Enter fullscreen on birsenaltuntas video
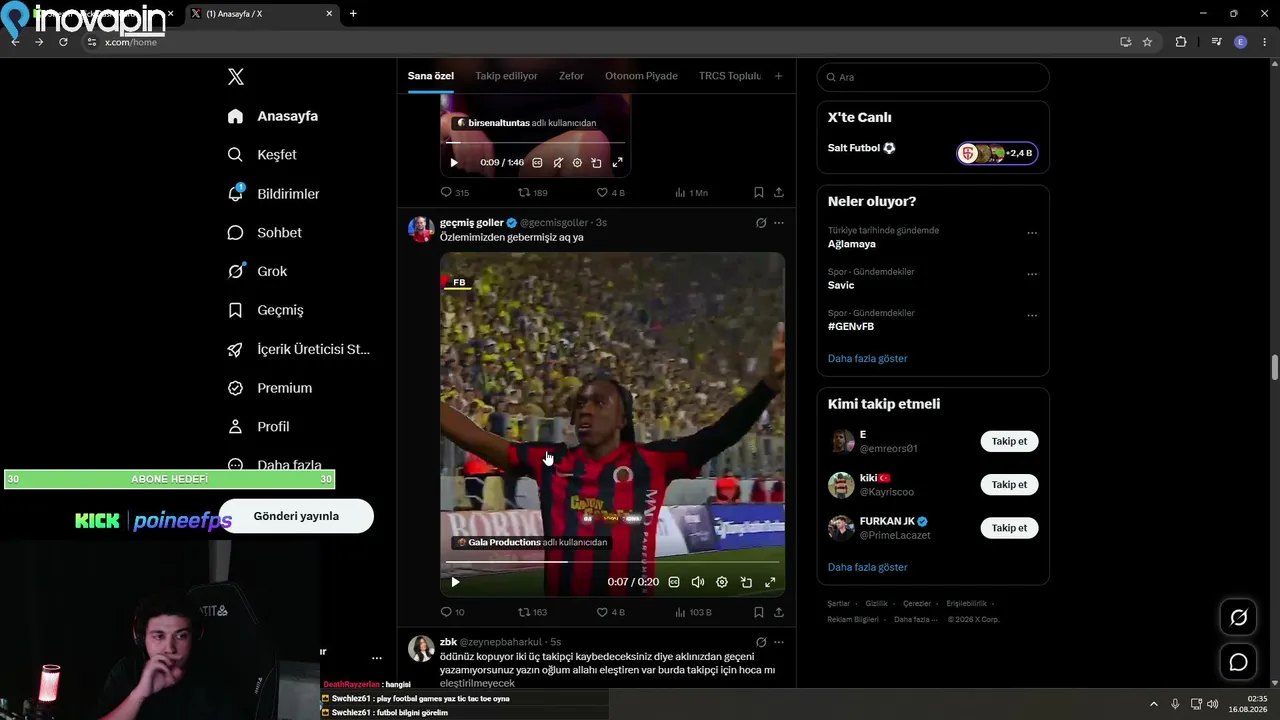Image resolution: width=1280 pixels, height=720 pixels. (617, 162)
